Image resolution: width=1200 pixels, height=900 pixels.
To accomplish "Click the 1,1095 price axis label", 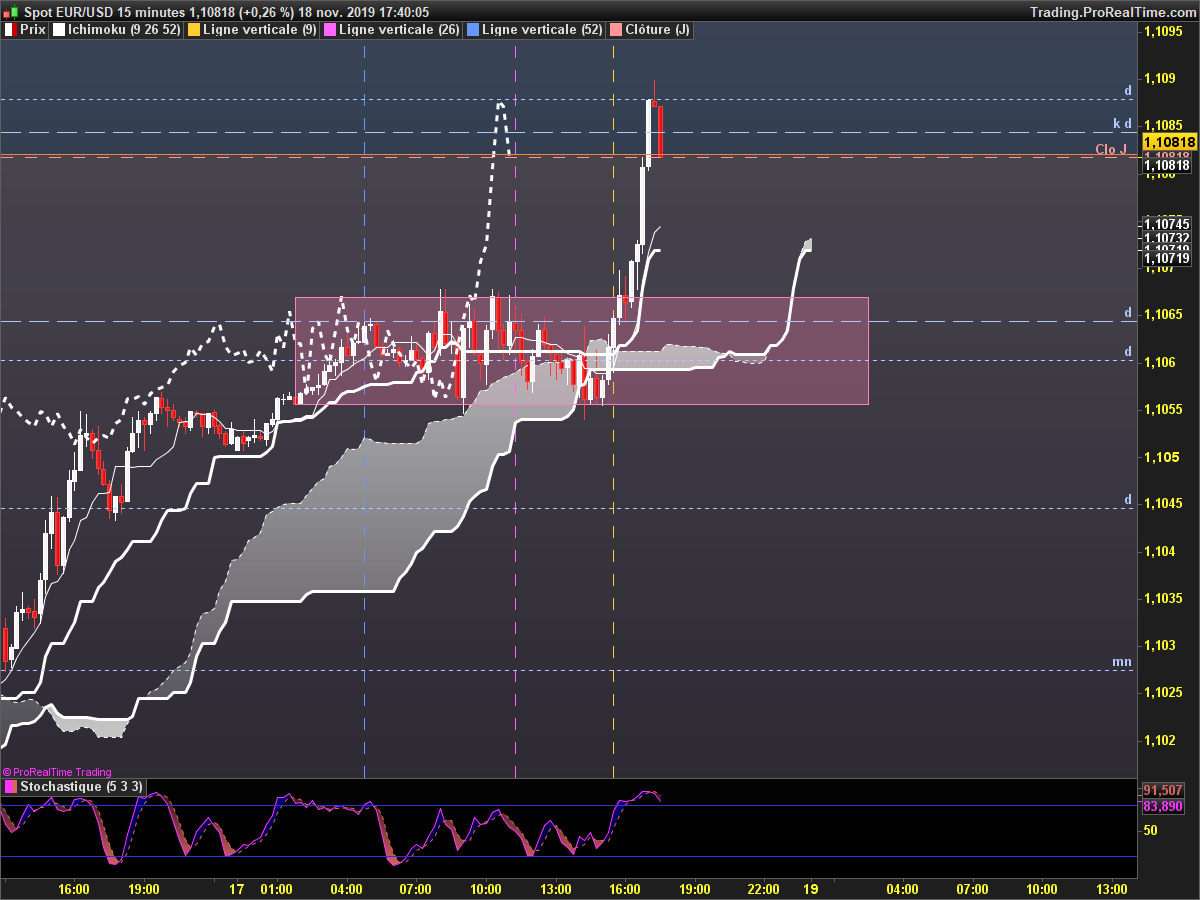I will coord(1162,31).
